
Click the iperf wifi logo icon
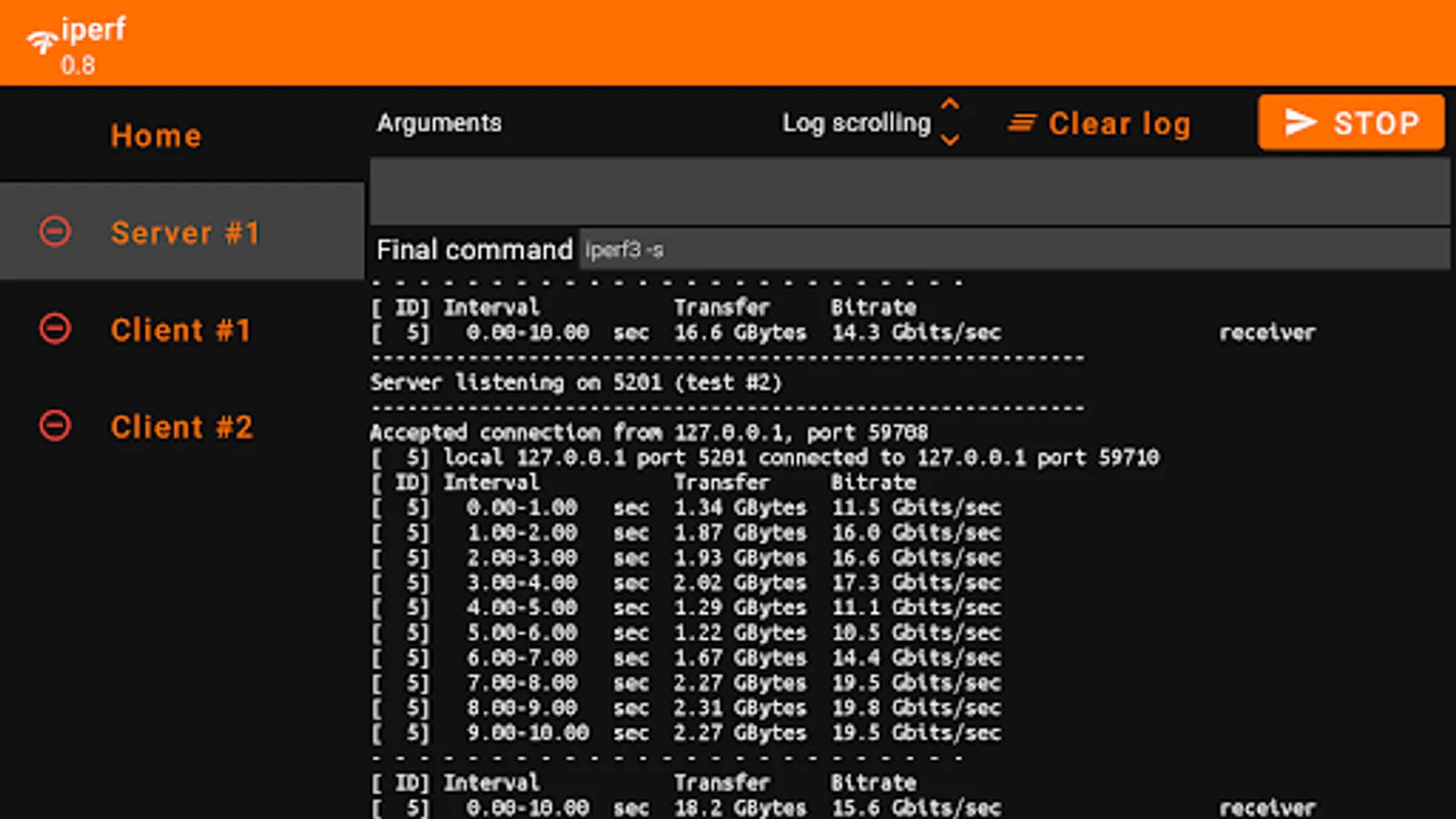42,41
